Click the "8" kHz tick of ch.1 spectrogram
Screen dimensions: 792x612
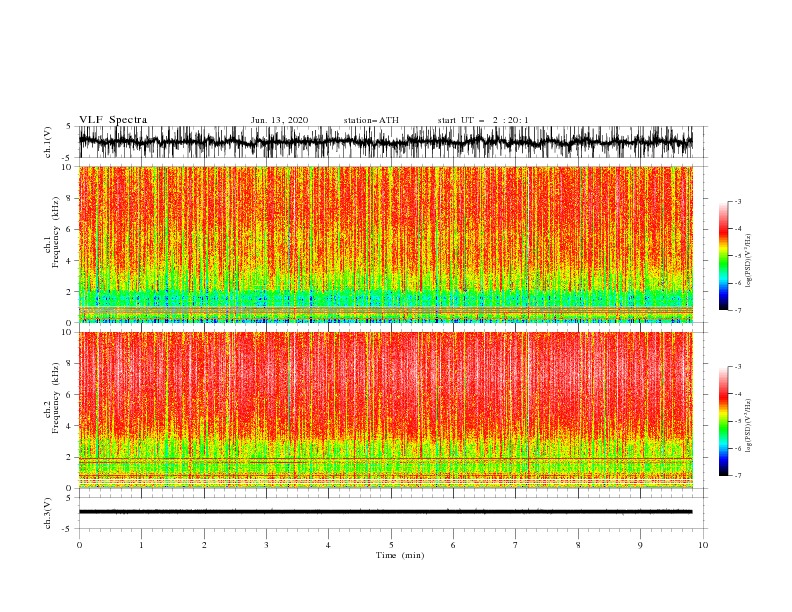point(69,198)
